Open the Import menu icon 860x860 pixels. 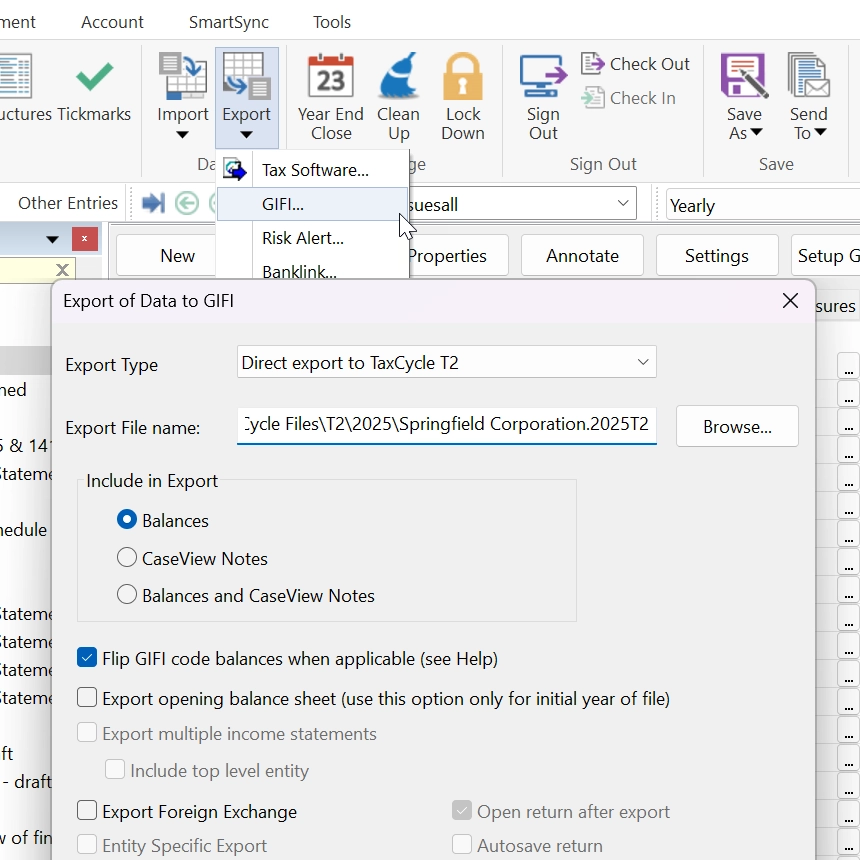point(183,76)
